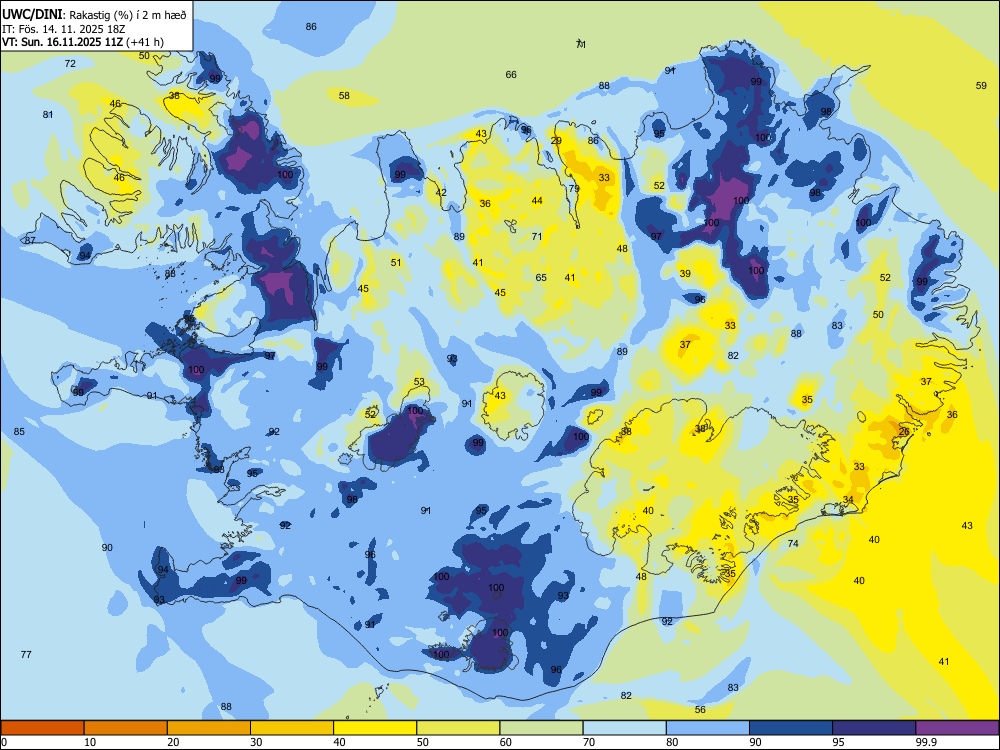The image size is (1000, 750).
Task: Click the humidity value '53'
Action: click(x=419, y=381)
